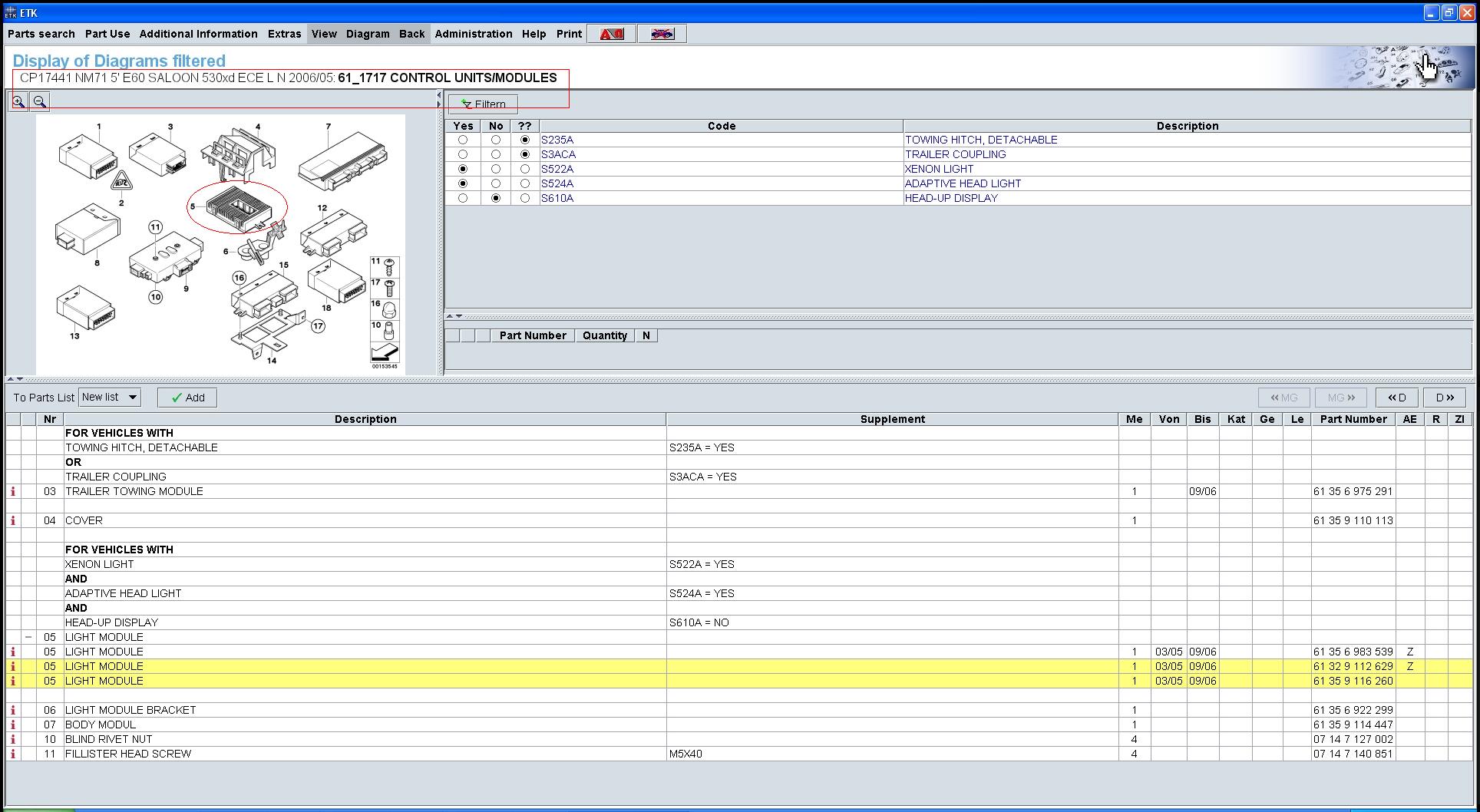Viewport: 1480px width, 812px height.
Task: Select circled light module 5 in diagram
Action: [x=238, y=207]
